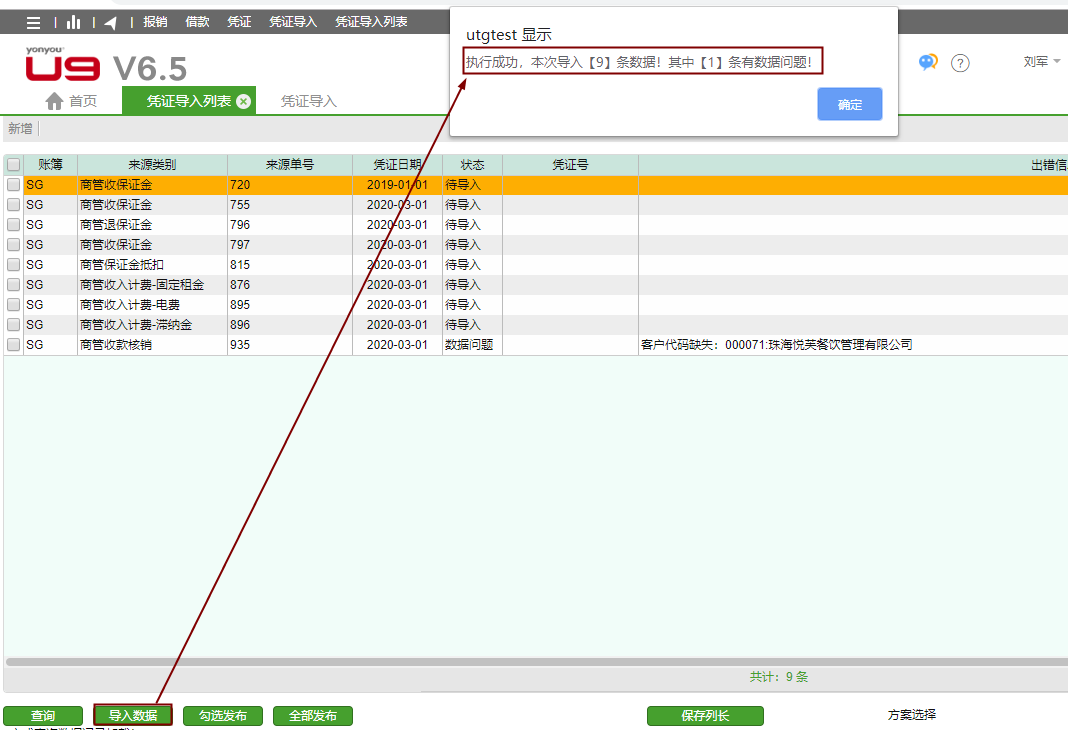Check the row with source number 720
This screenshot has height=730, width=1068.
point(13,185)
